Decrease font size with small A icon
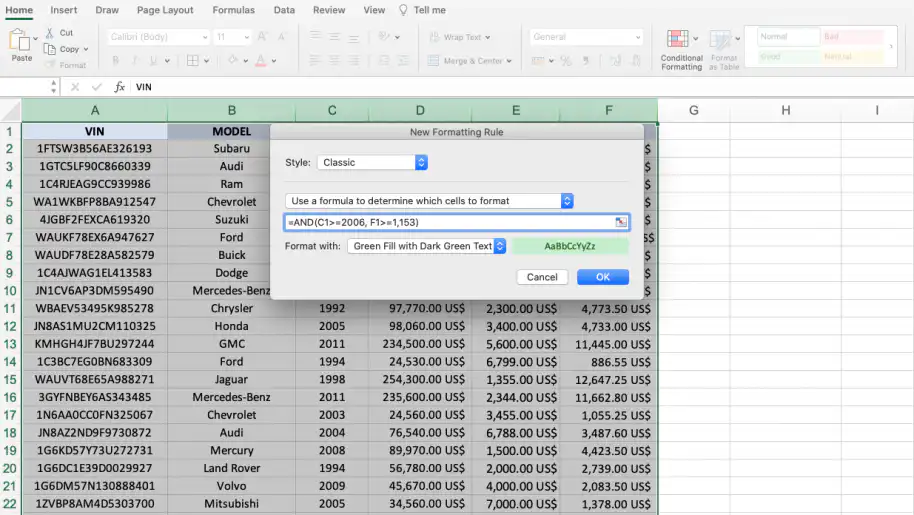 pos(282,37)
